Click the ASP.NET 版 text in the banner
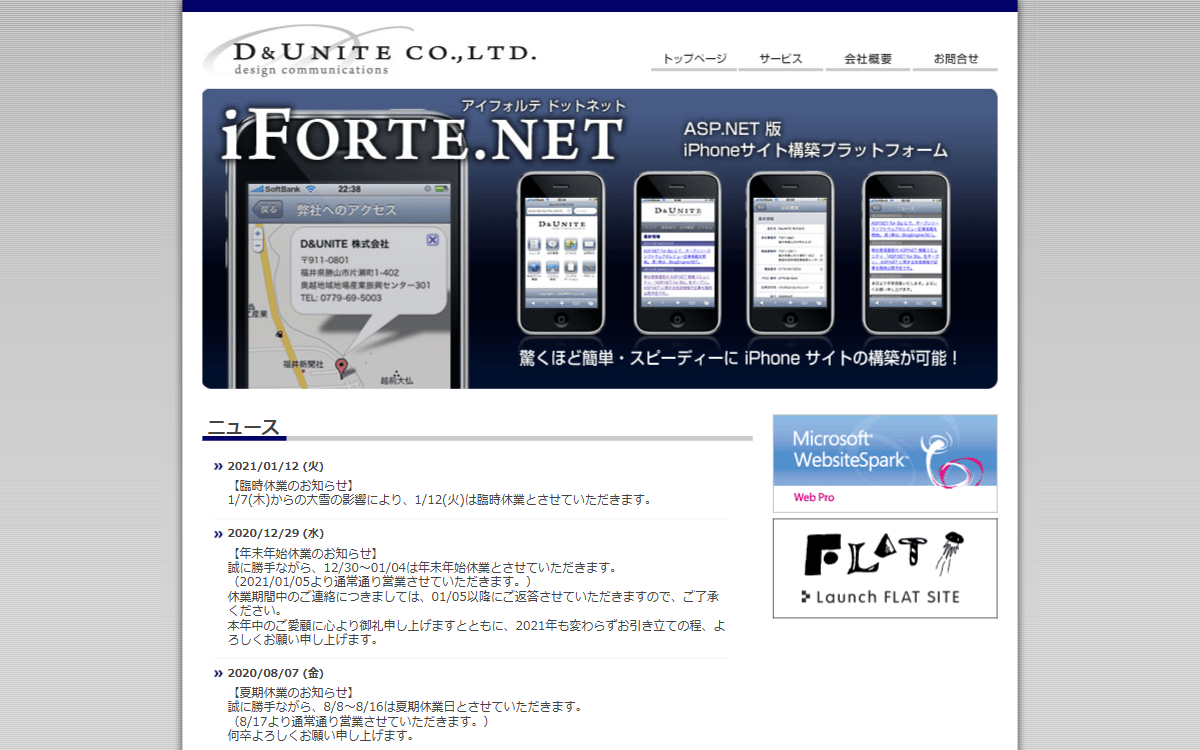 [x=733, y=128]
